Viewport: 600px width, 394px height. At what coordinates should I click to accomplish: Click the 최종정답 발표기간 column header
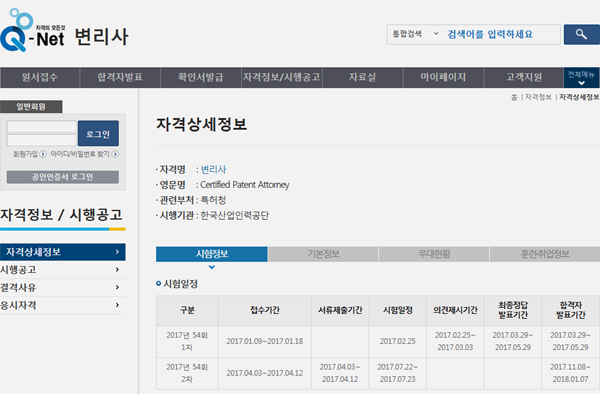[513, 310]
